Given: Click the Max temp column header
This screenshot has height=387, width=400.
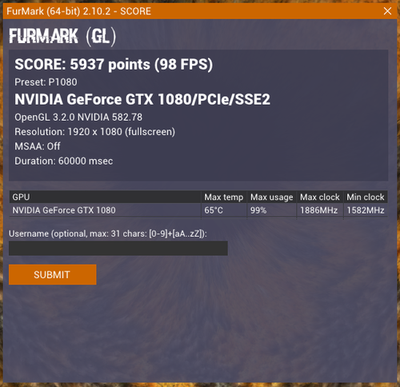Looking at the screenshot, I should click(x=224, y=197).
